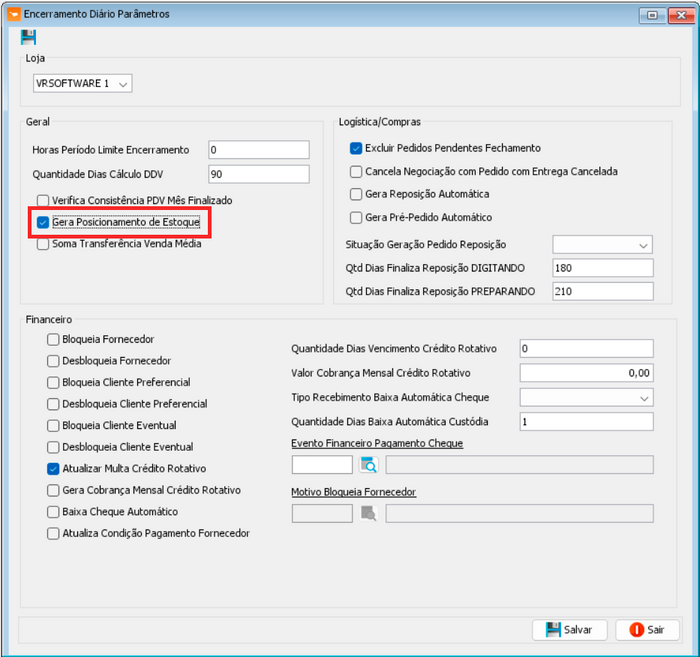Disable Gera Posicionamento de Estoque checkbox
The image size is (700, 657).
pos(43,222)
